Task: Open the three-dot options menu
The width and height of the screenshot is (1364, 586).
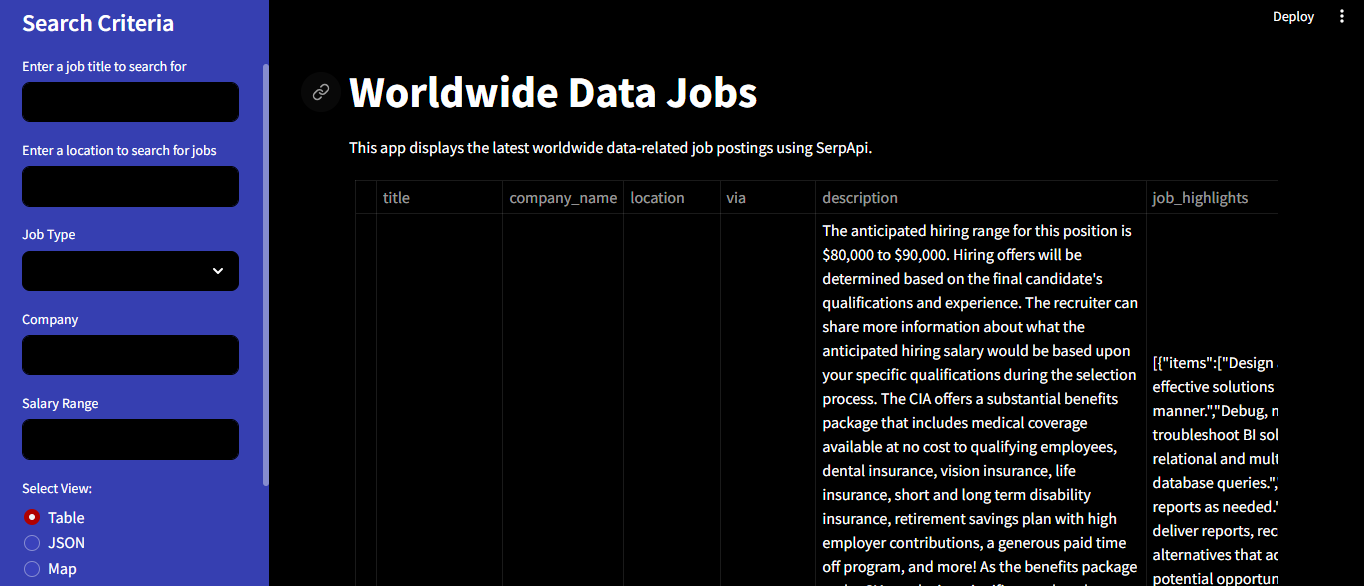Action: point(1341,16)
